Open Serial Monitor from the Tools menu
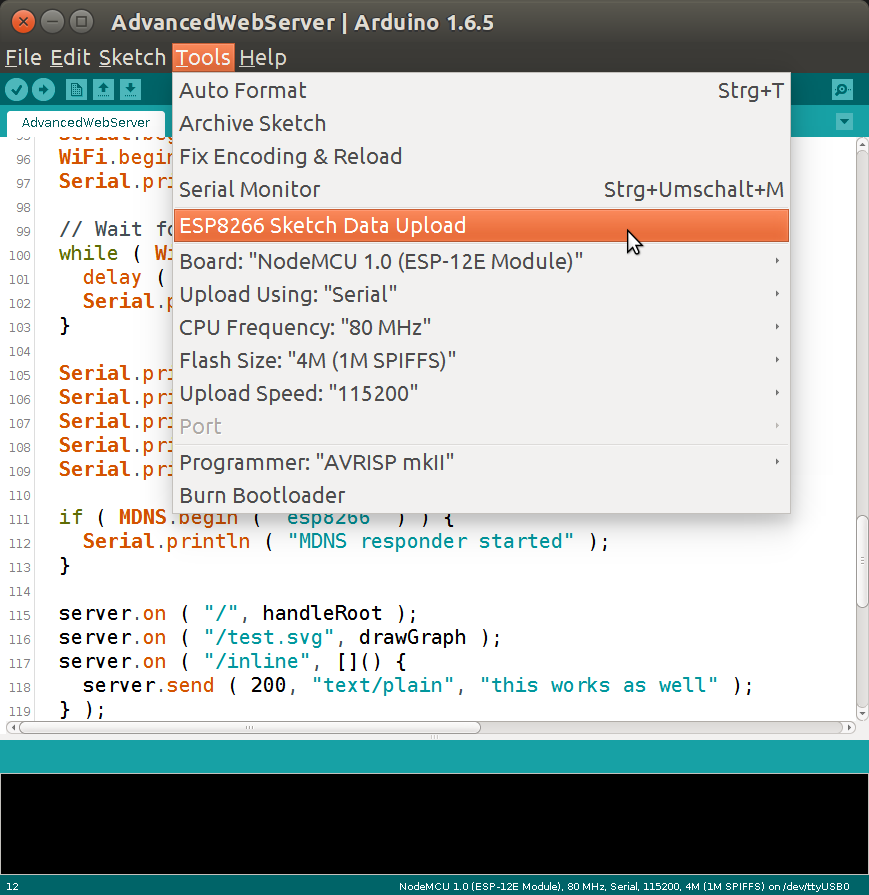This screenshot has height=895, width=869. click(x=481, y=190)
